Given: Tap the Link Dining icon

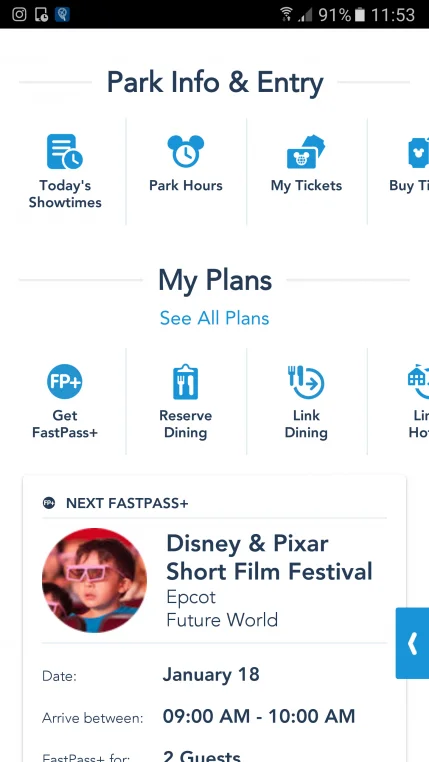Looking at the screenshot, I should click(x=306, y=381).
